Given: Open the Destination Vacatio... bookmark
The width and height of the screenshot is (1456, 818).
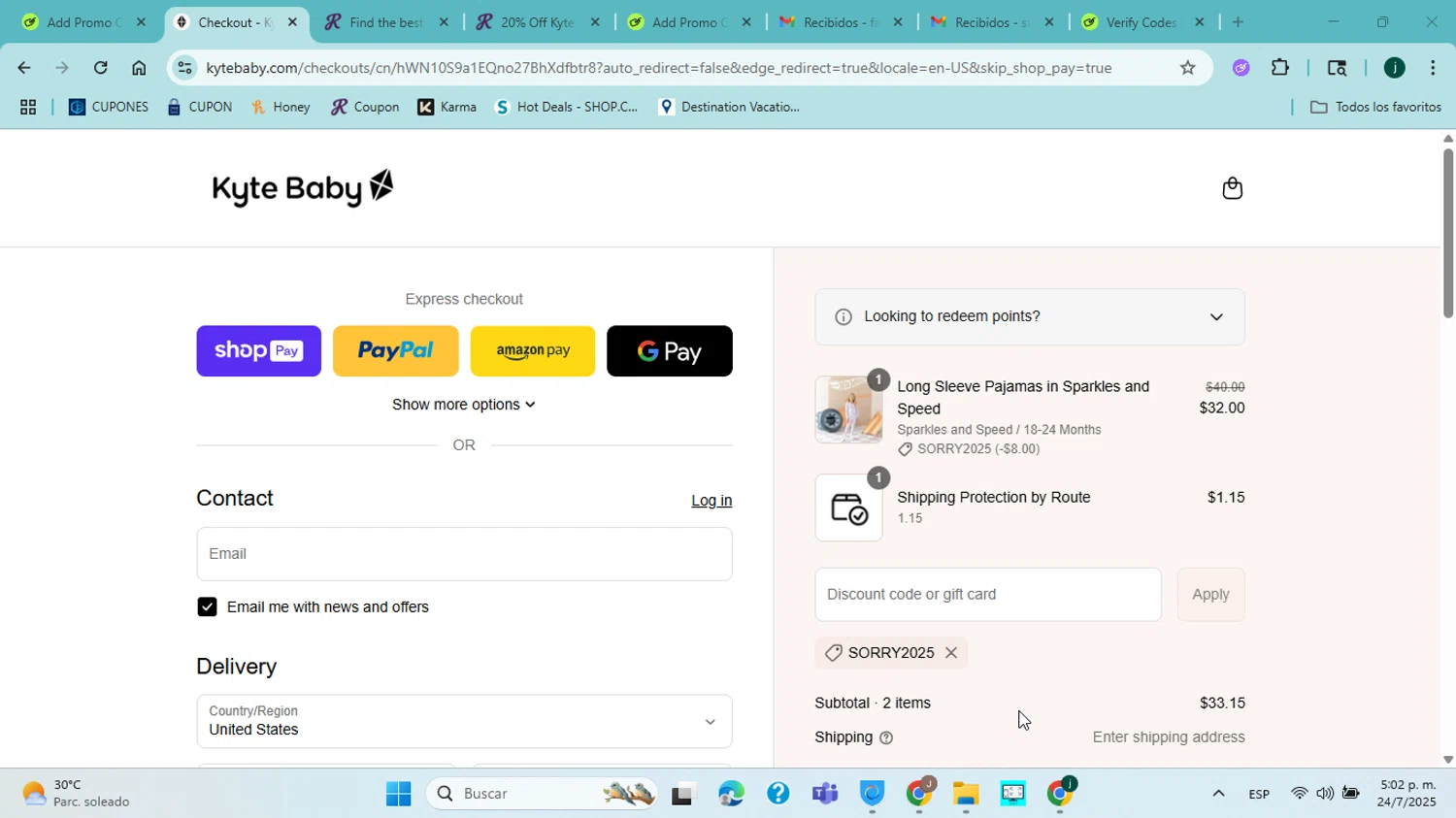Looking at the screenshot, I should [729, 108].
